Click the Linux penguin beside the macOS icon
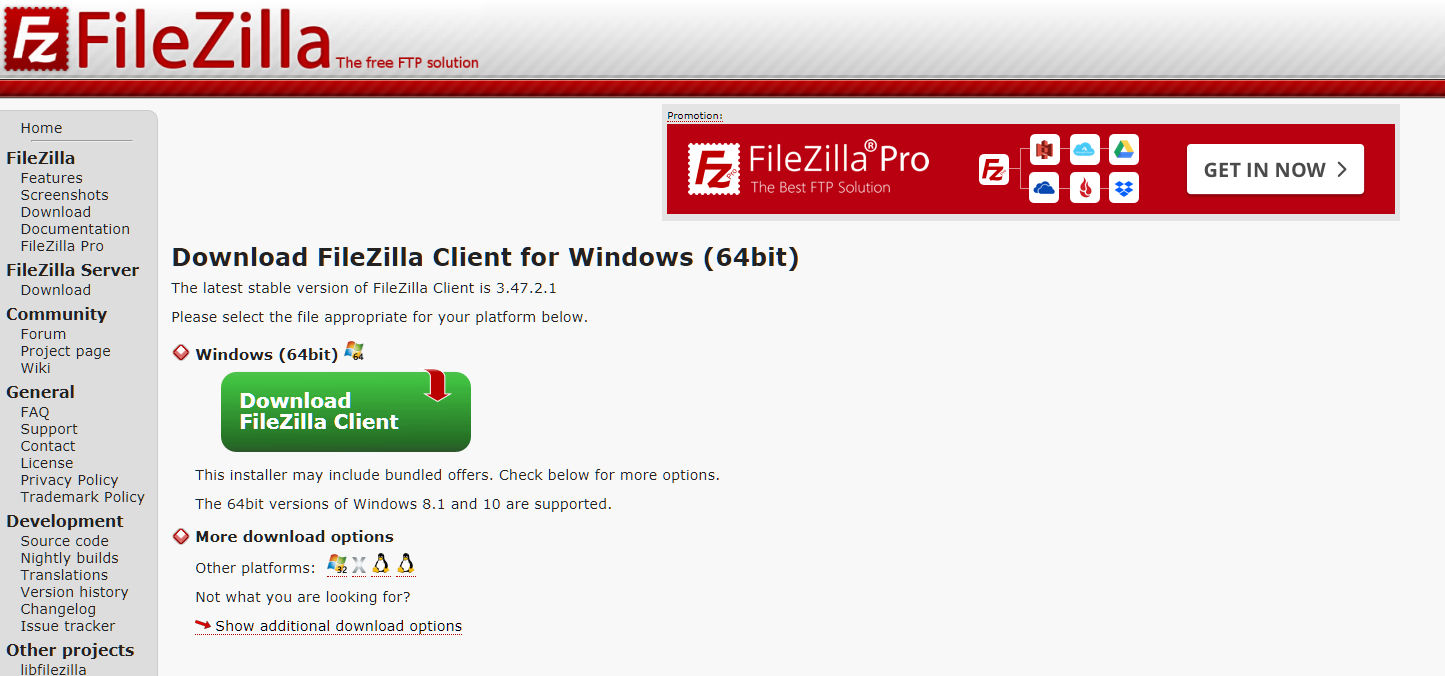The image size is (1445, 676). [x=381, y=565]
